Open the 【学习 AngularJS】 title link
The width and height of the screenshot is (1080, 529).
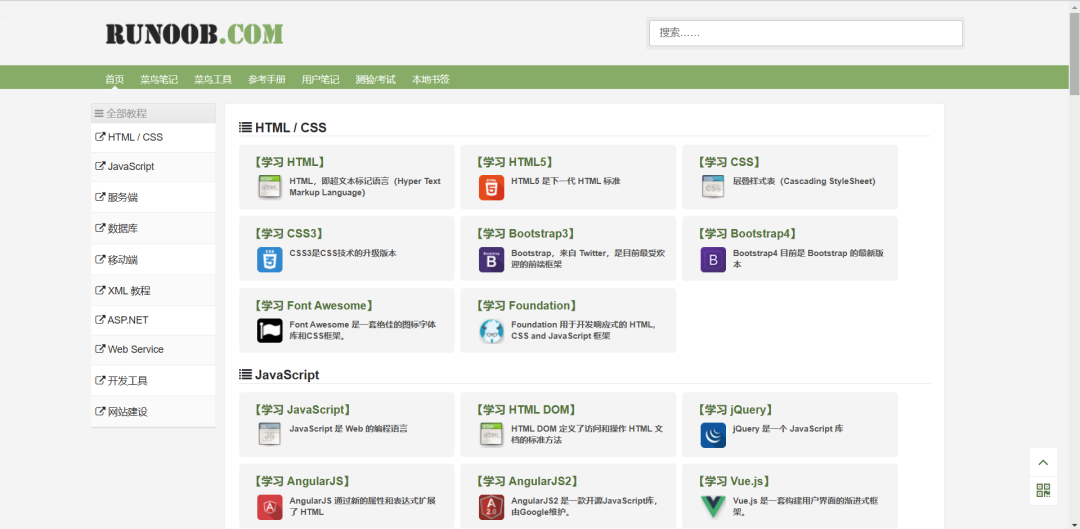point(302,481)
